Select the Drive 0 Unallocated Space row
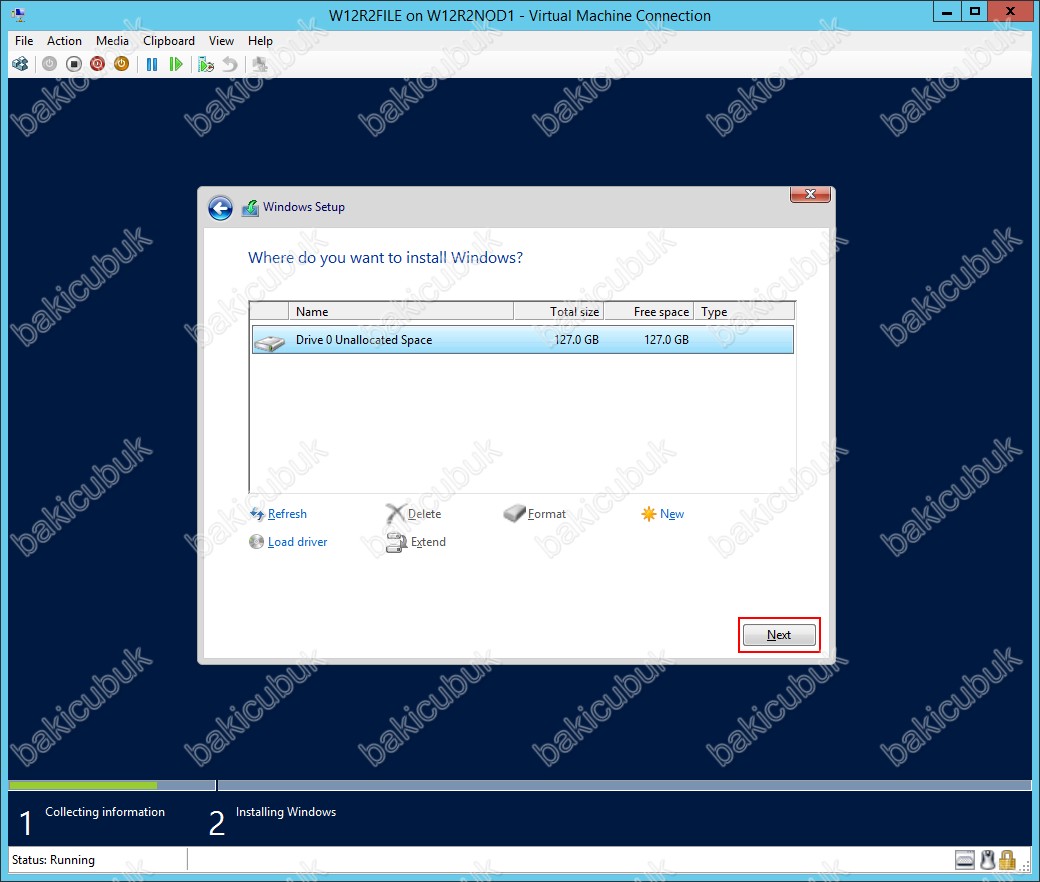This screenshot has width=1040, height=882. pos(523,340)
